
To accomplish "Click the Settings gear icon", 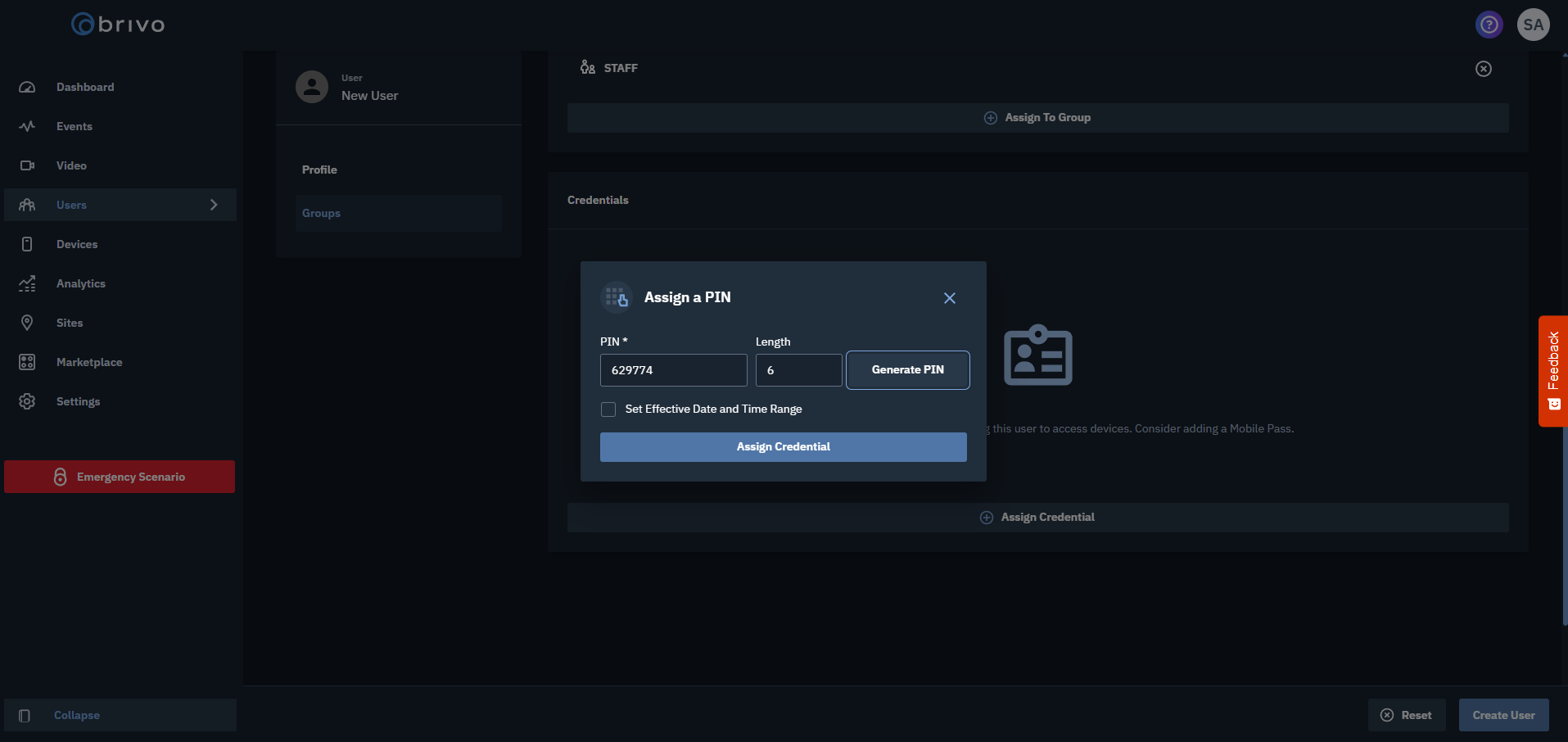I will click(27, 401).
